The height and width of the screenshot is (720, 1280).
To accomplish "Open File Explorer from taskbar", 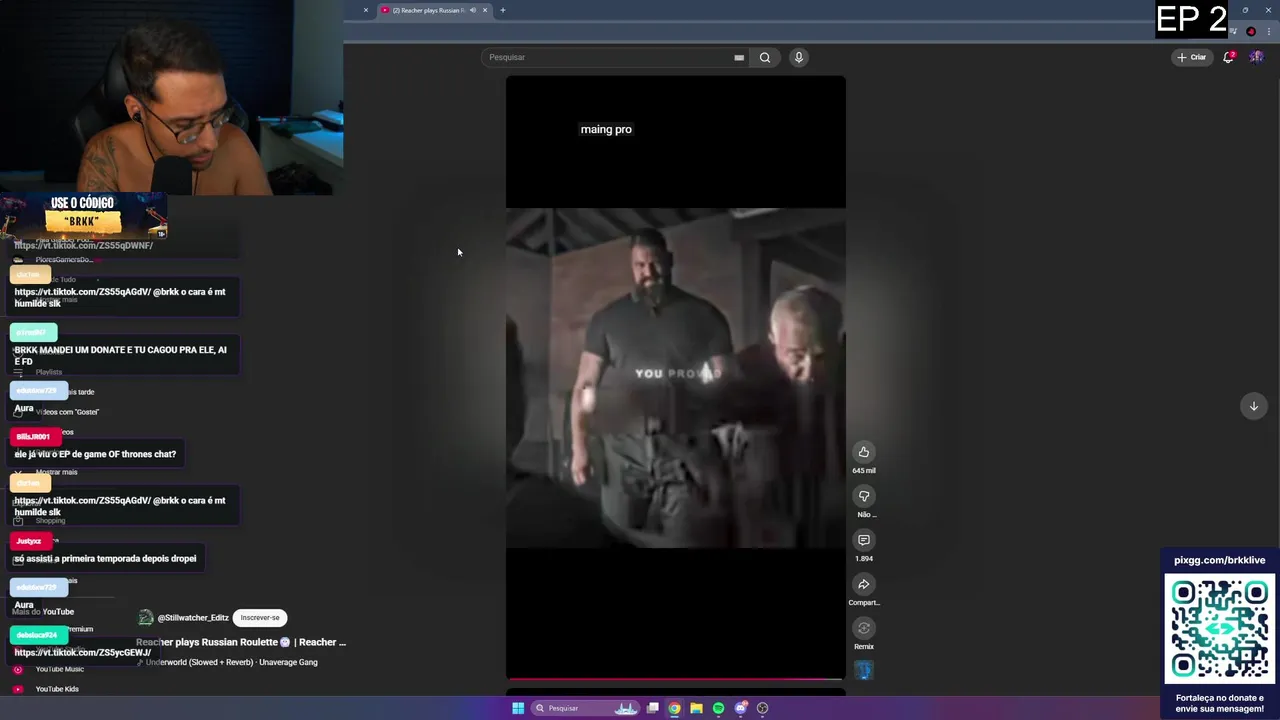I will tap(696, 708).
